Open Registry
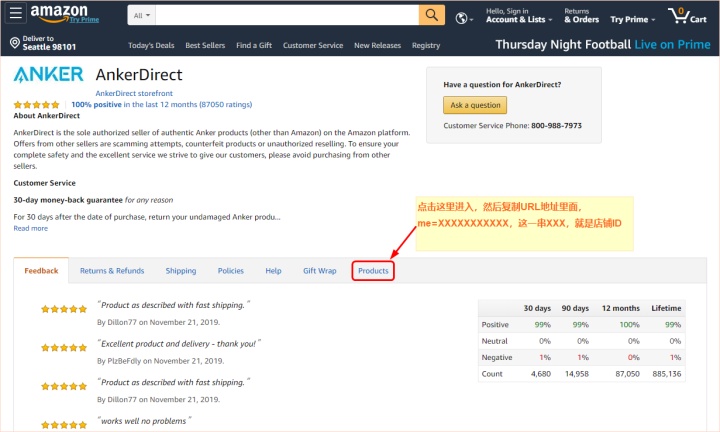 click(426, 45)
